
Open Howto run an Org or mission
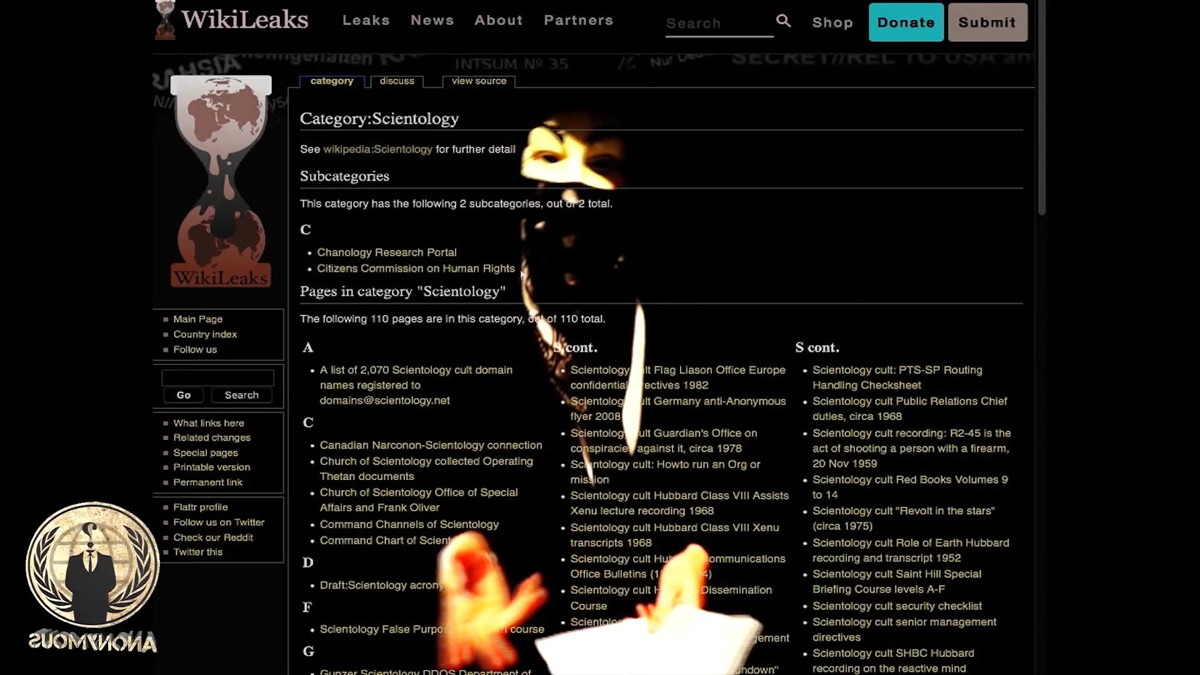click(665, 472)
